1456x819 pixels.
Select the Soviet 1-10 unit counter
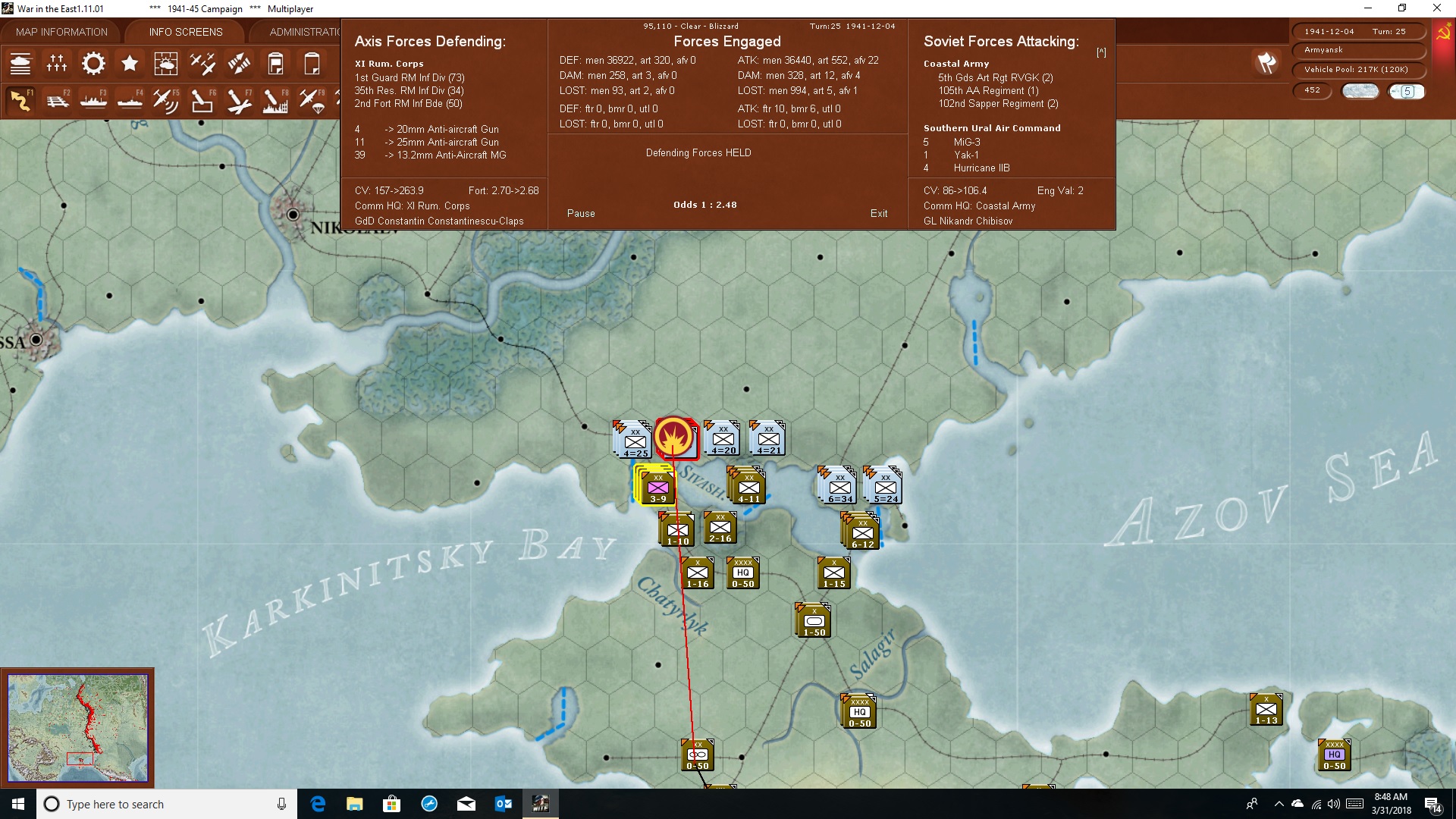pyautogui.click(x=677, y=529)
